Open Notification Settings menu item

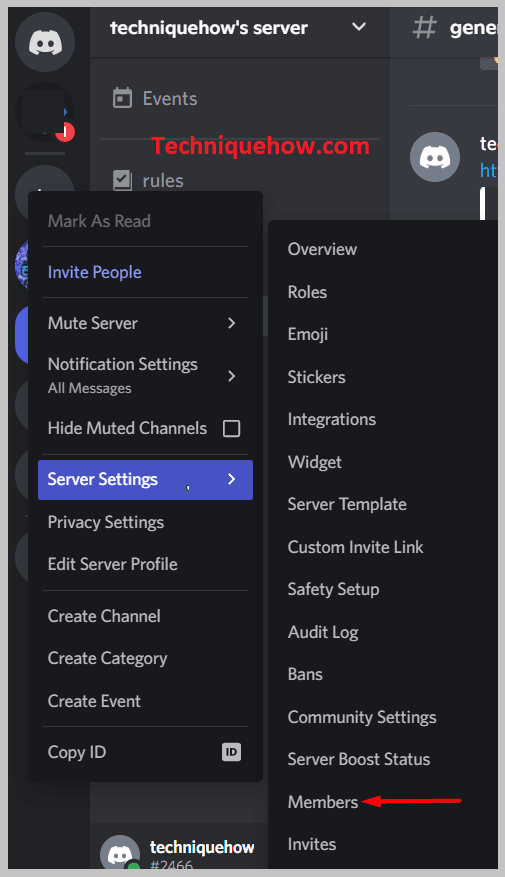[145, 376]
